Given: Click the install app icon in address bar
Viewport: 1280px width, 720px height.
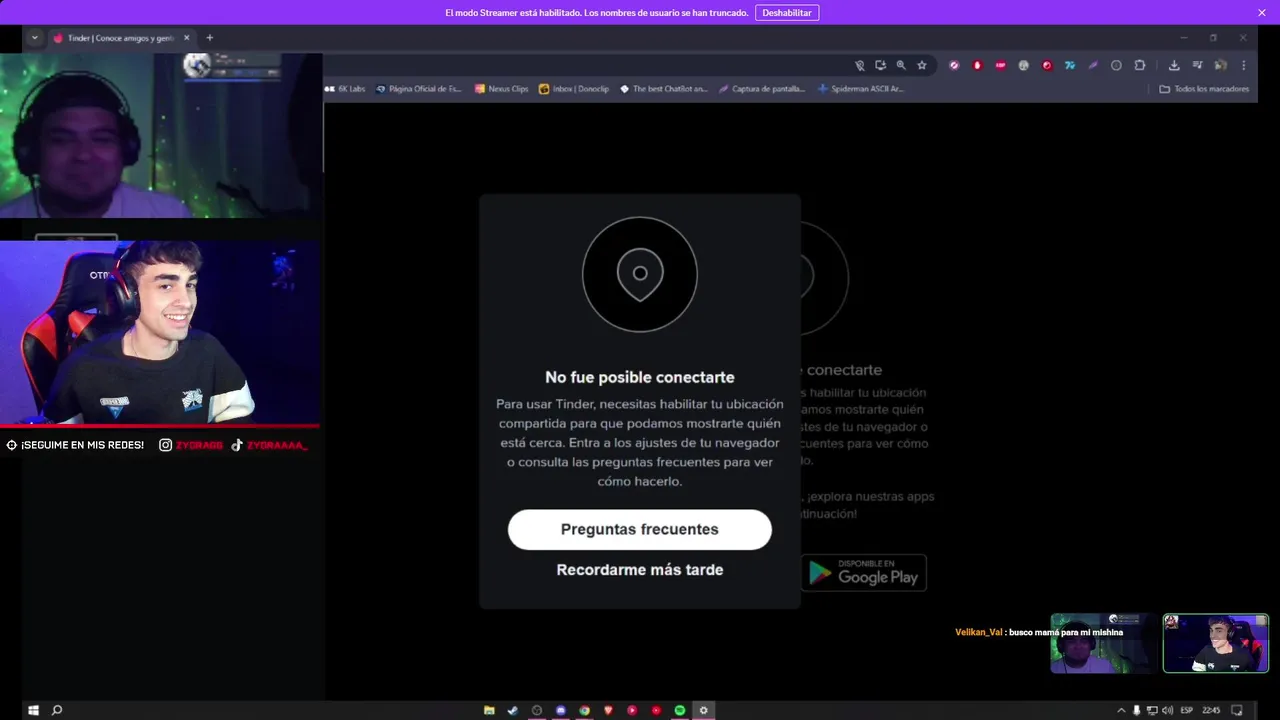Looking at the screenshot, I should (x=880, y=65).
